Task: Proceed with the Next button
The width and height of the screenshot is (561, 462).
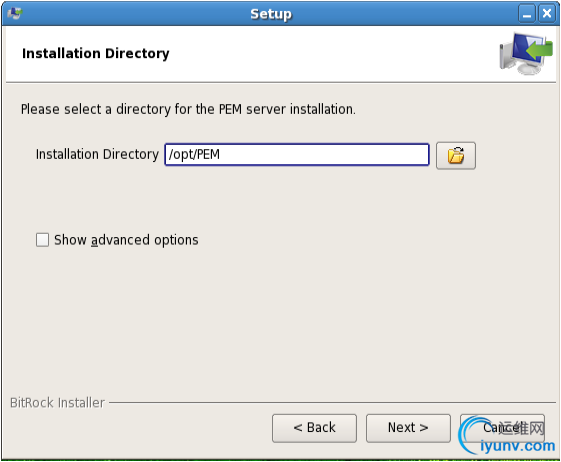Action: 408,428
